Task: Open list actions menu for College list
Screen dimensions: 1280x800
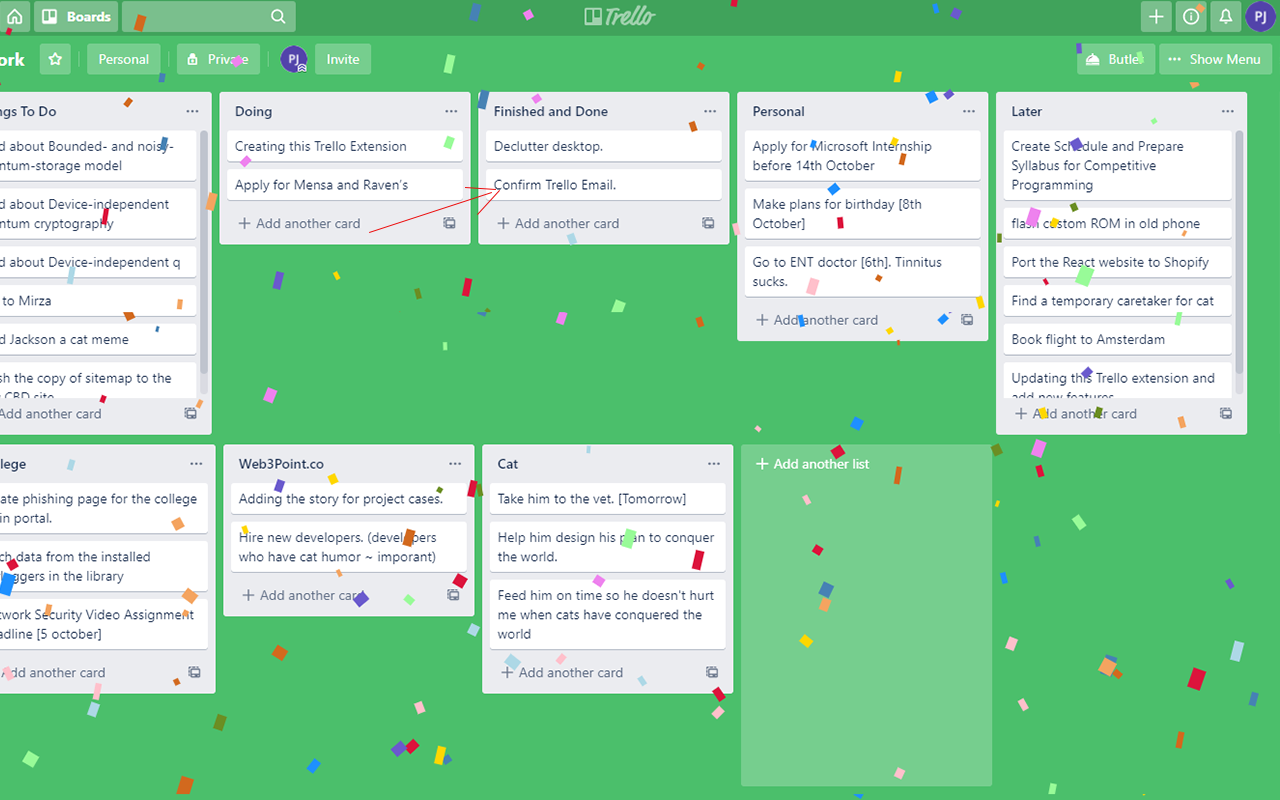Action: (196, 463)
